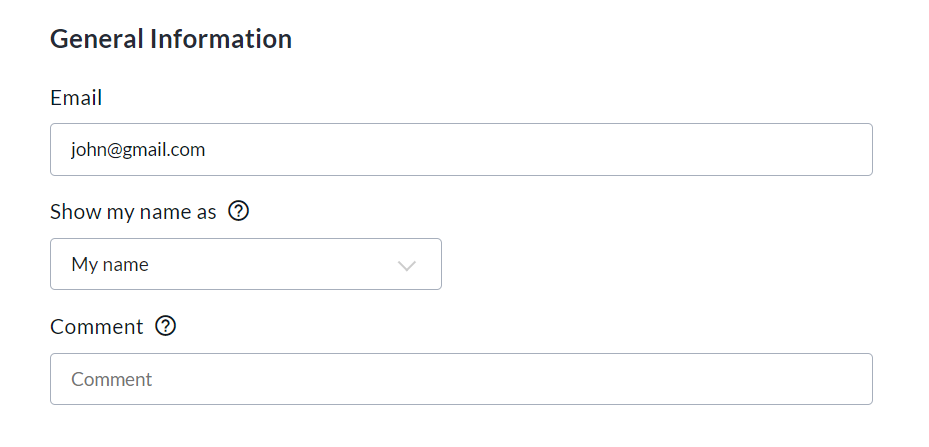Click the Comment field label
The image size is (929, 447).
97,327
